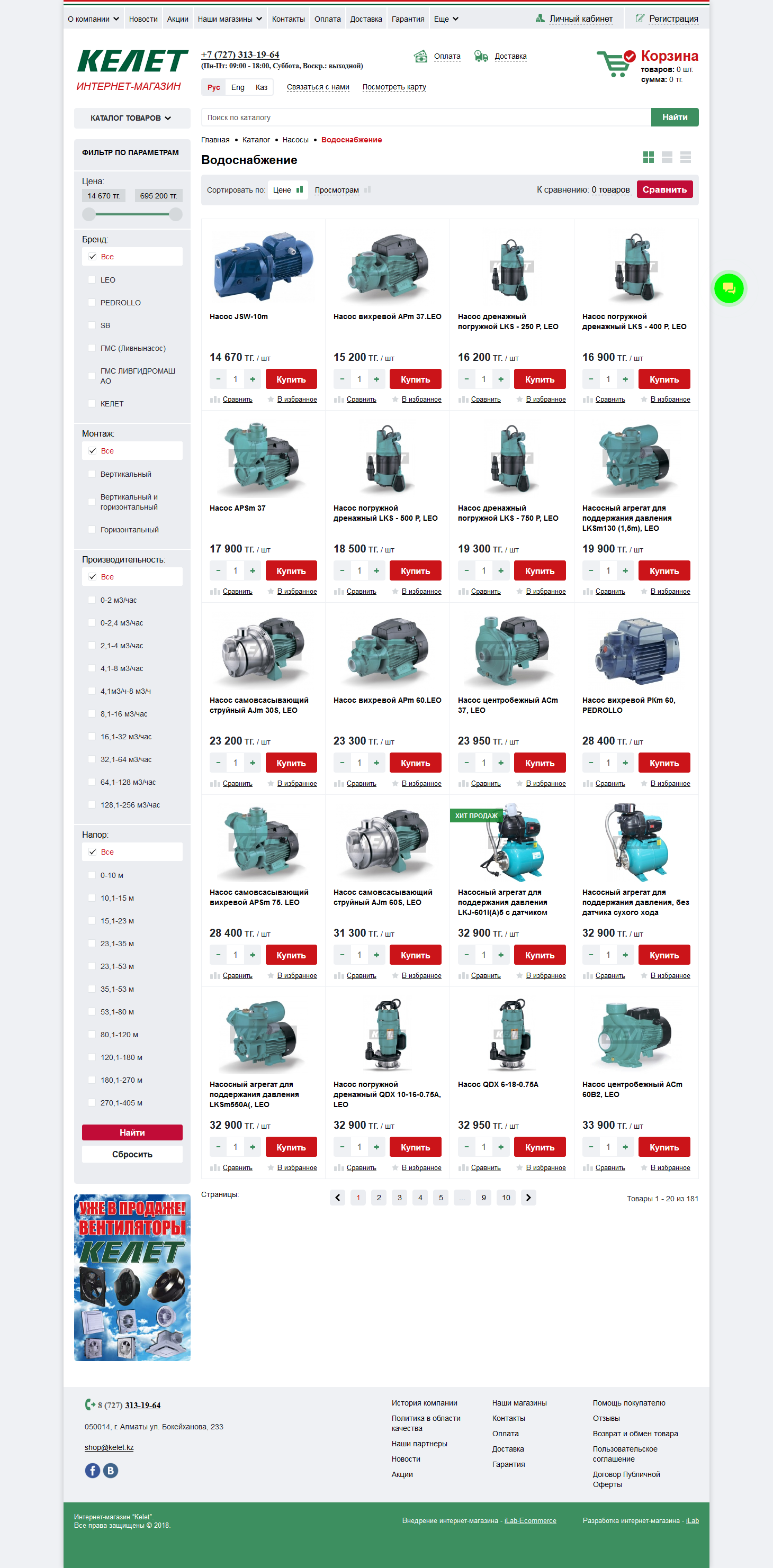This screenshot has width=773, height=1568.
Task: Check Горизонтальный mounting filter
Action: [92, 530]
